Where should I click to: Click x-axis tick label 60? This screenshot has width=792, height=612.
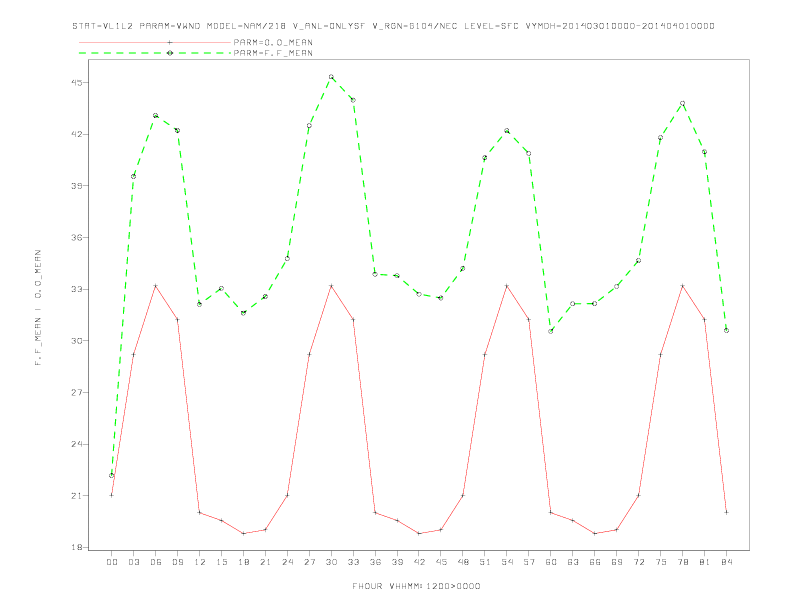[x=551, y=562]
